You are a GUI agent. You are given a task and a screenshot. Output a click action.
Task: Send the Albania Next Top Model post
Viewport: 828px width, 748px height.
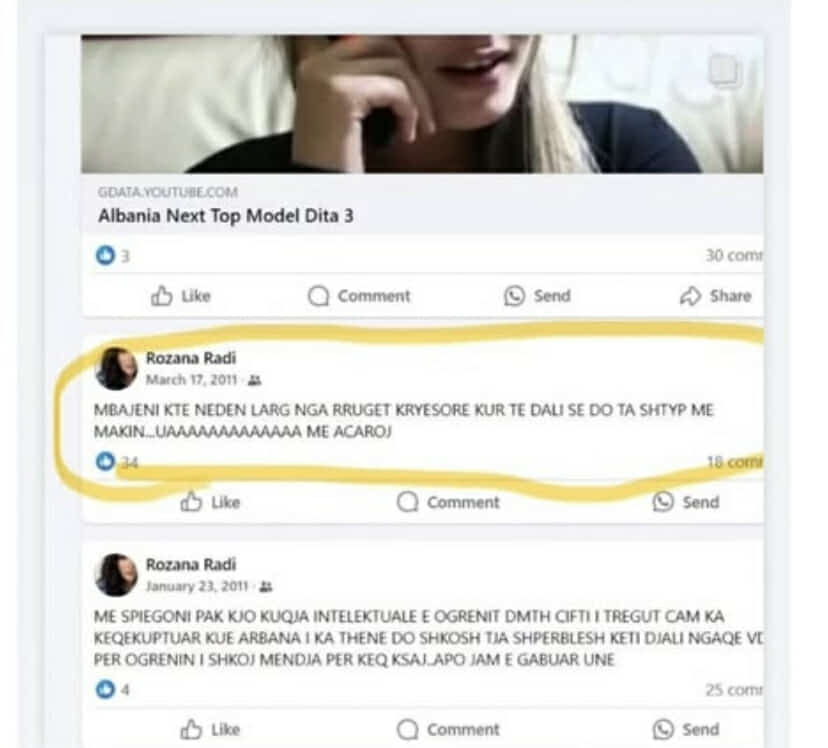coord(537,296)
